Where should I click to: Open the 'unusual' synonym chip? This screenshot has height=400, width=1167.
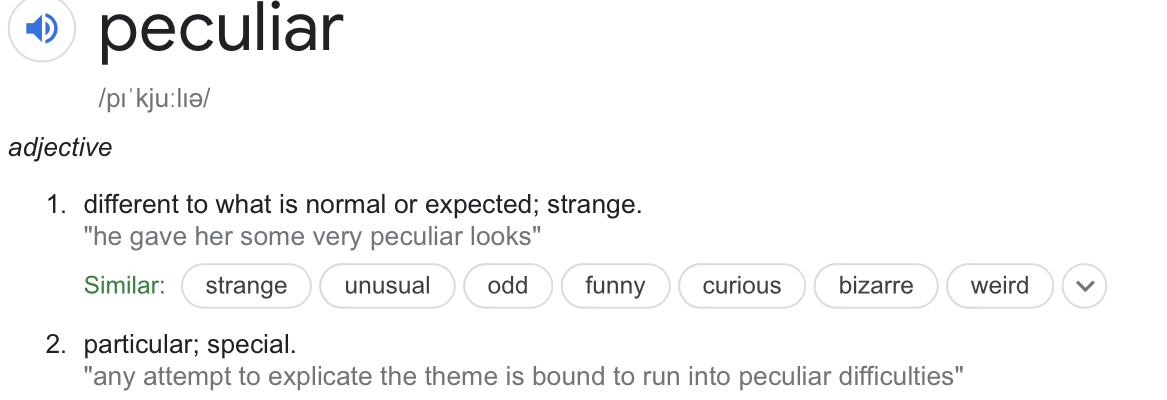[387, 286]
